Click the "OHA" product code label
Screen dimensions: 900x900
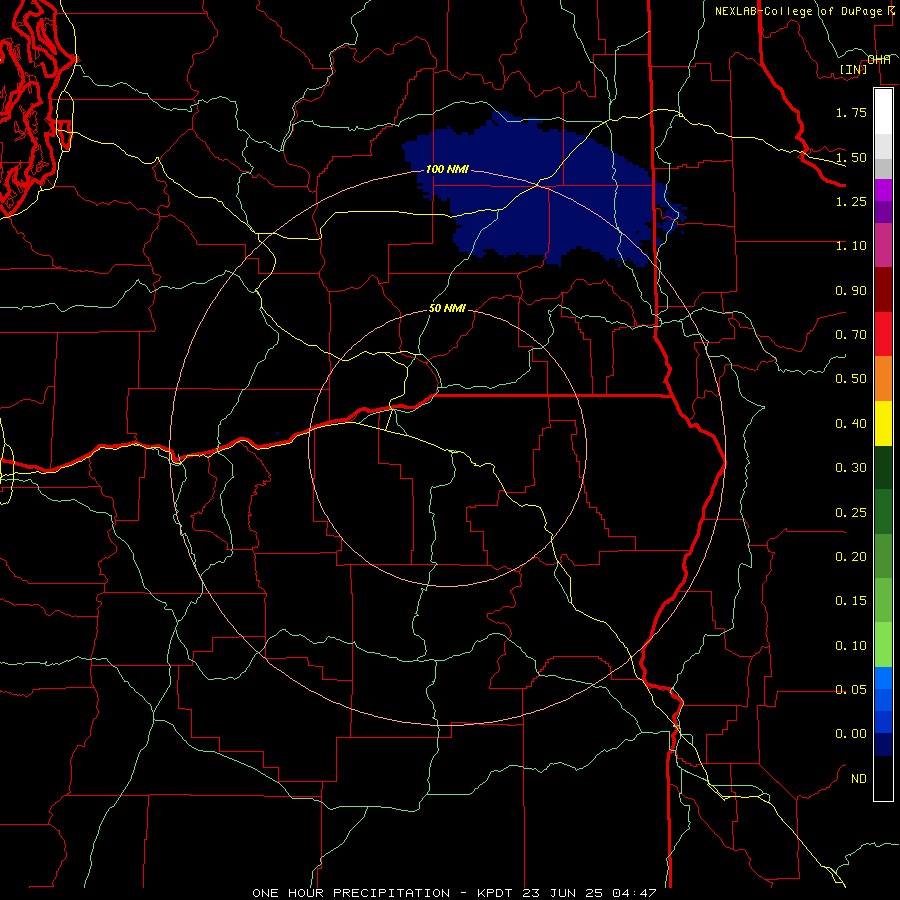(x=879, y=59)
